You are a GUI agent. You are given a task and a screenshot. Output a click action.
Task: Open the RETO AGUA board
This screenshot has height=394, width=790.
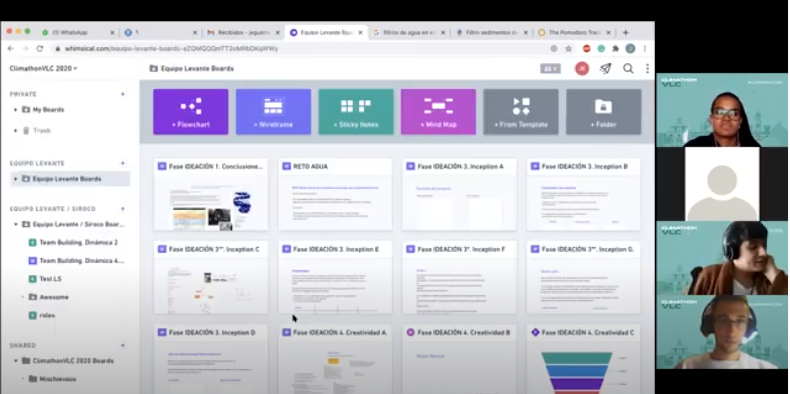(x=335, y=194)
